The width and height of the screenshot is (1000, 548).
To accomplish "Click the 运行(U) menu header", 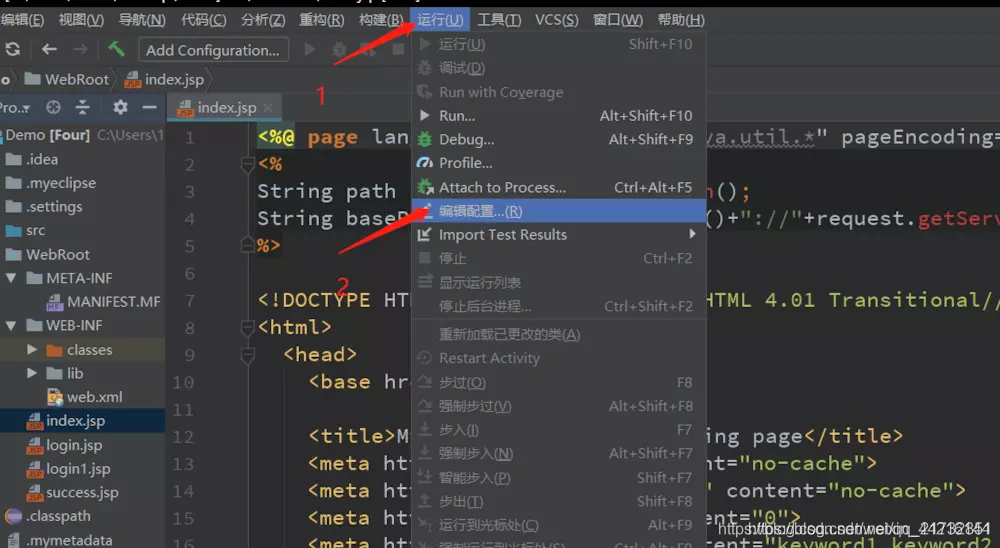I will pos(440,20).
